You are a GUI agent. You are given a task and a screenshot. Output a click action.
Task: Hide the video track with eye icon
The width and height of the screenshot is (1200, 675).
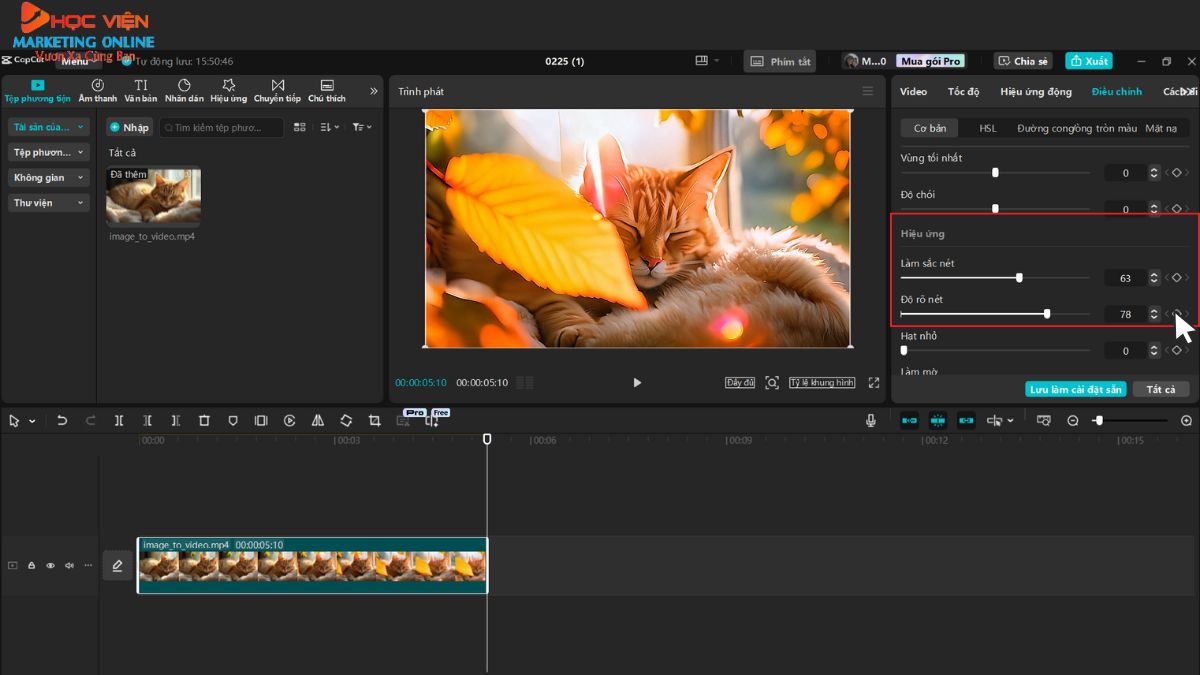[50, 566]
